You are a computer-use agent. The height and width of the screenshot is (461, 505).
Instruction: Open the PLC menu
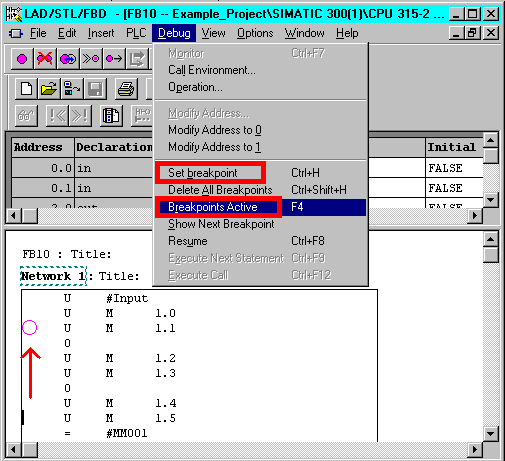pyautogui.click(x=136, y=33)
